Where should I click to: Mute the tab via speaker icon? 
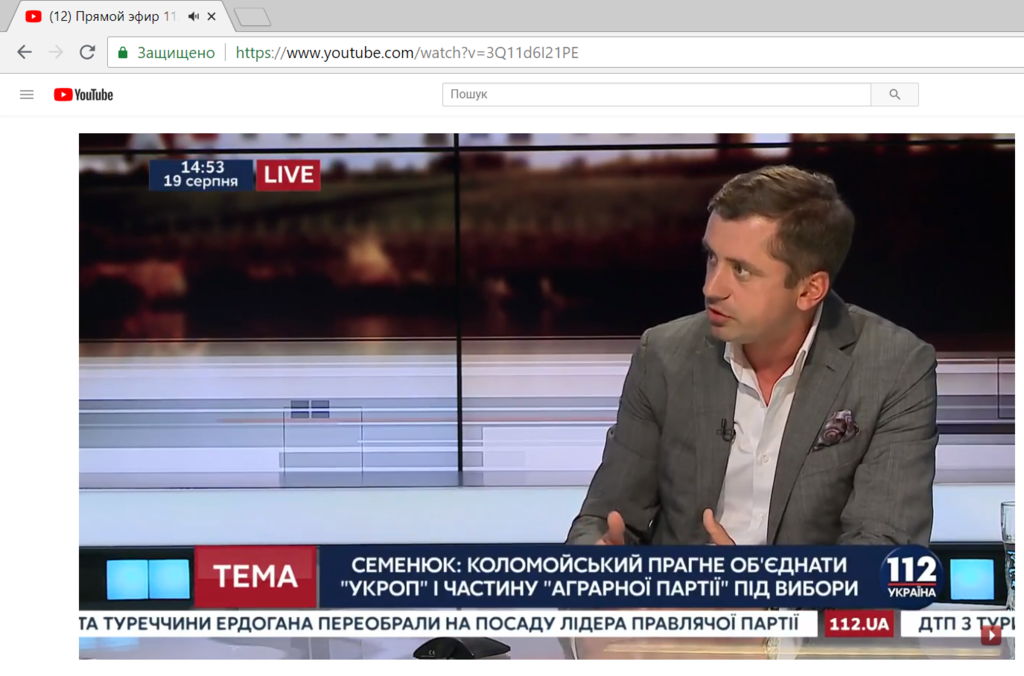(194, 17)
